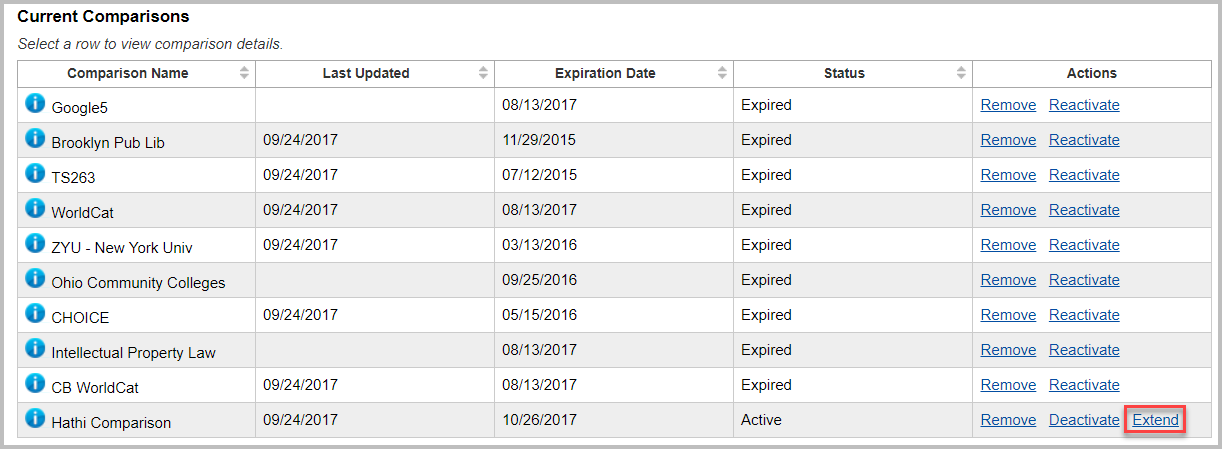Image resolution: width=1222 pixels, height=449 pixels.
Task: Reactivate the CB WorldCat comparison
Action: coord(1084,385)
